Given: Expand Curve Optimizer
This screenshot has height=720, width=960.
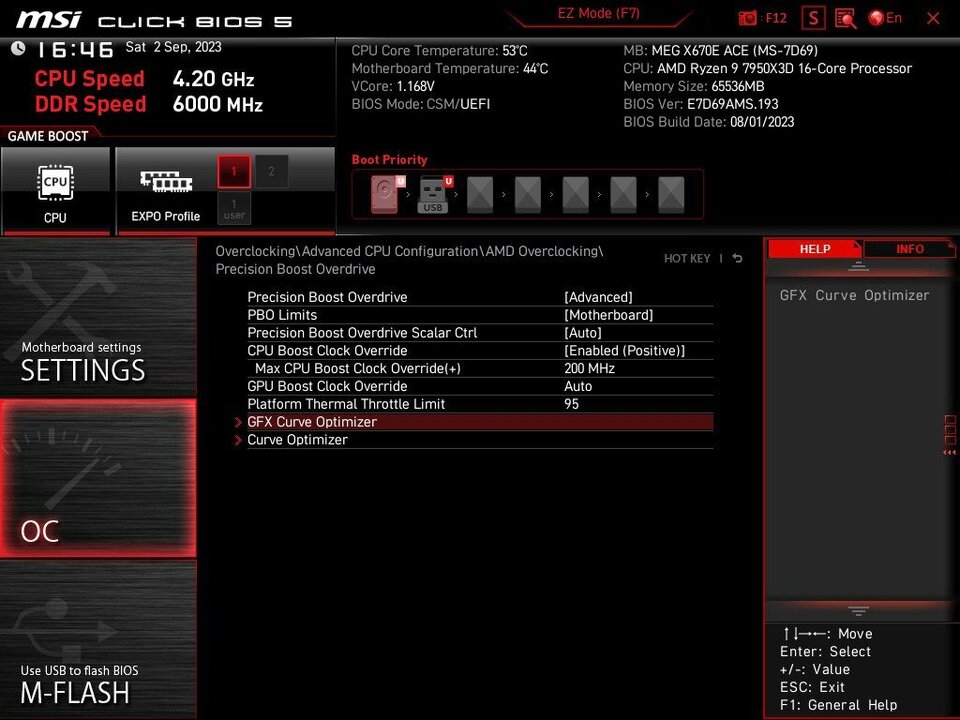Looking at the screenshot, I should click(x=297, y=440).
